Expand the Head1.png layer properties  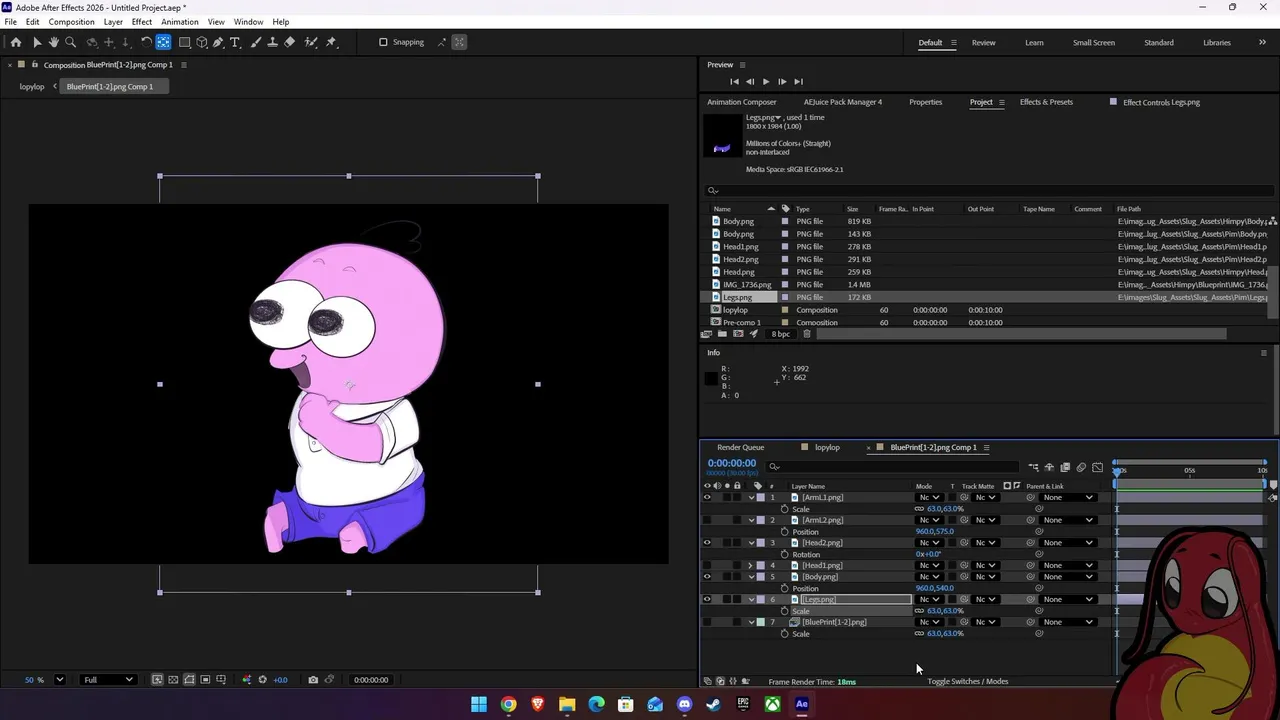(751, 565)
